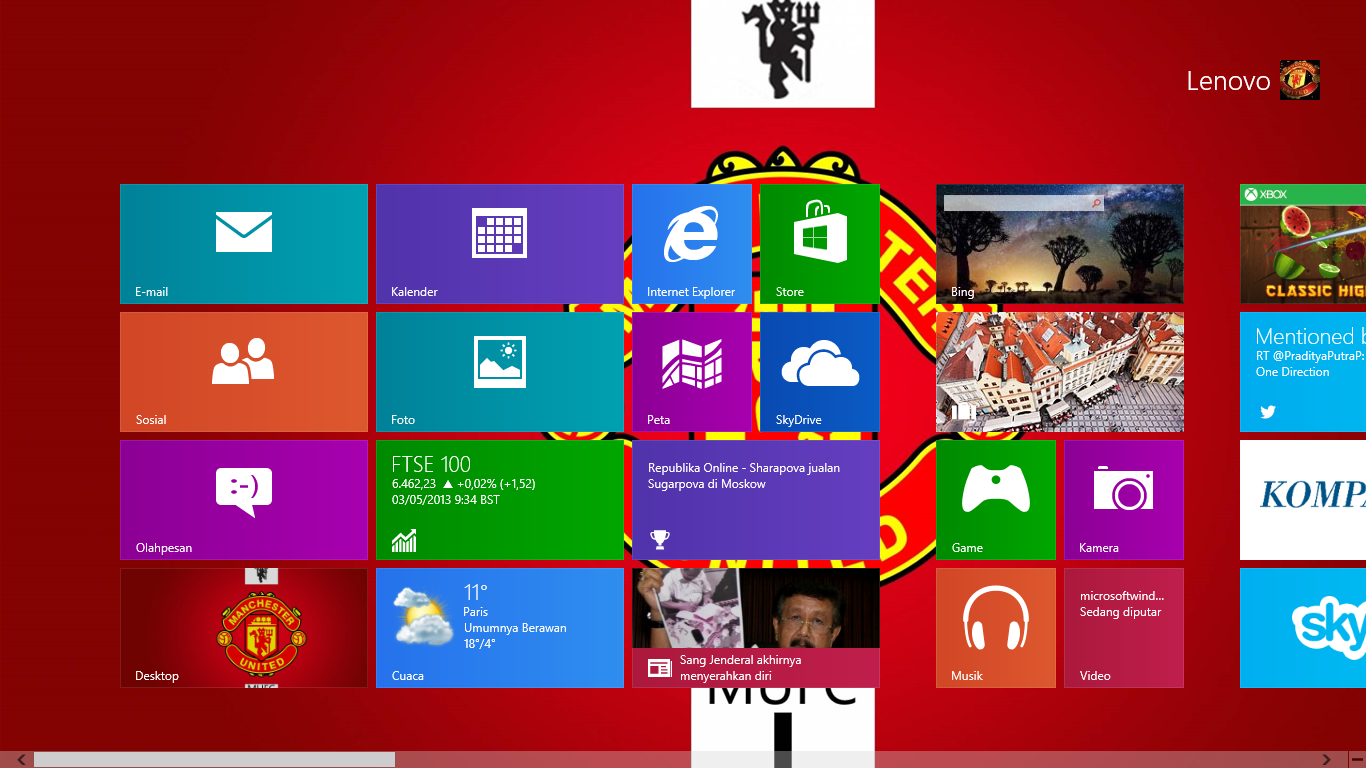Click the scrollbar left arrow

pos(21,760)
